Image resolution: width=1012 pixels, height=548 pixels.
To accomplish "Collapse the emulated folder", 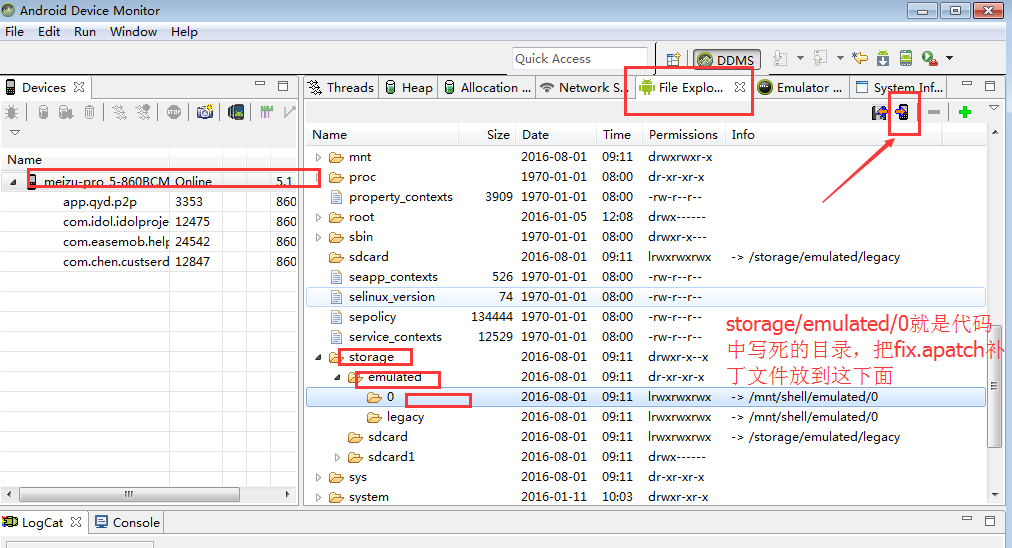I will [x=337, y=377].
